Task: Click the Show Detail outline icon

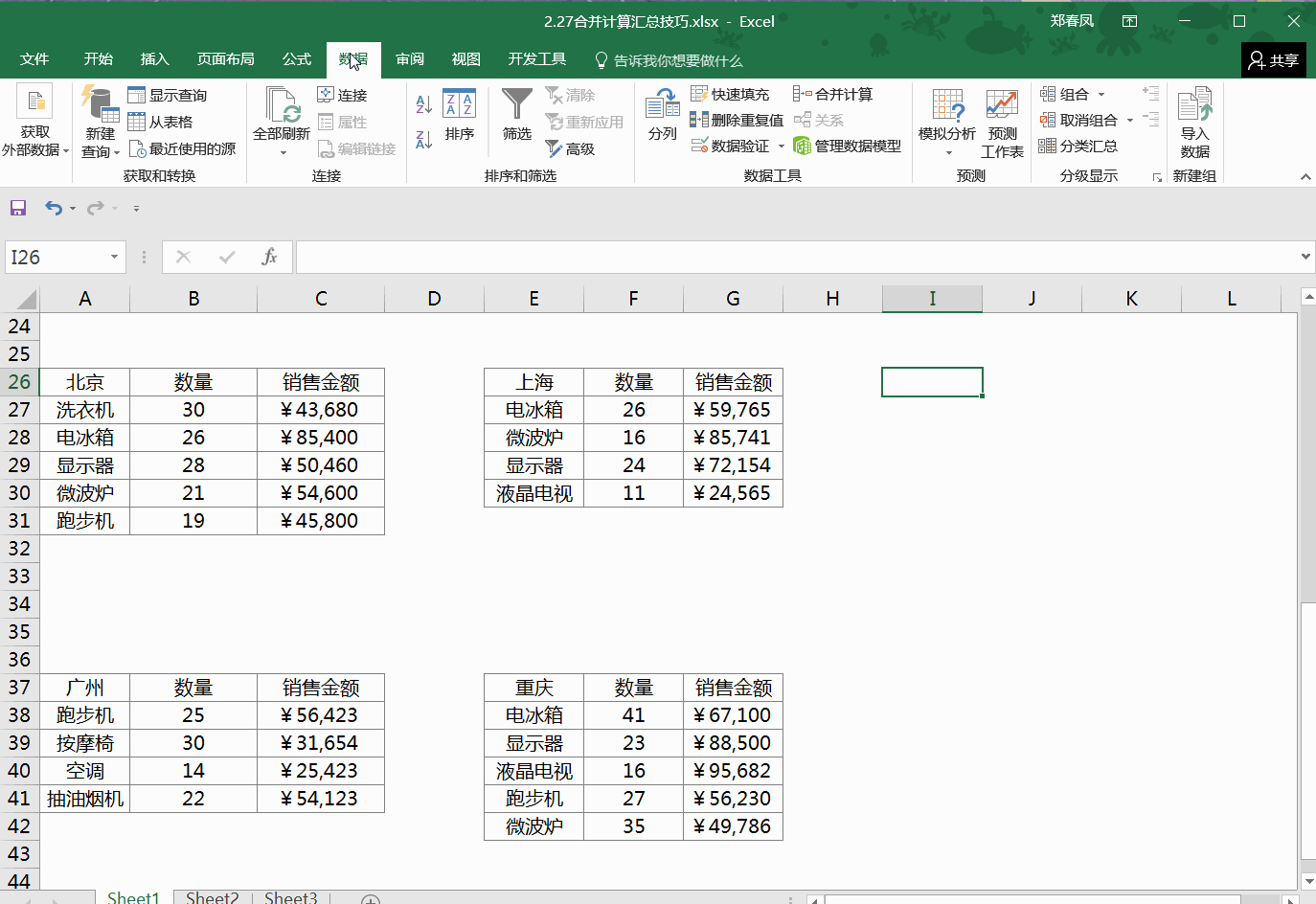Action: 1151,93
